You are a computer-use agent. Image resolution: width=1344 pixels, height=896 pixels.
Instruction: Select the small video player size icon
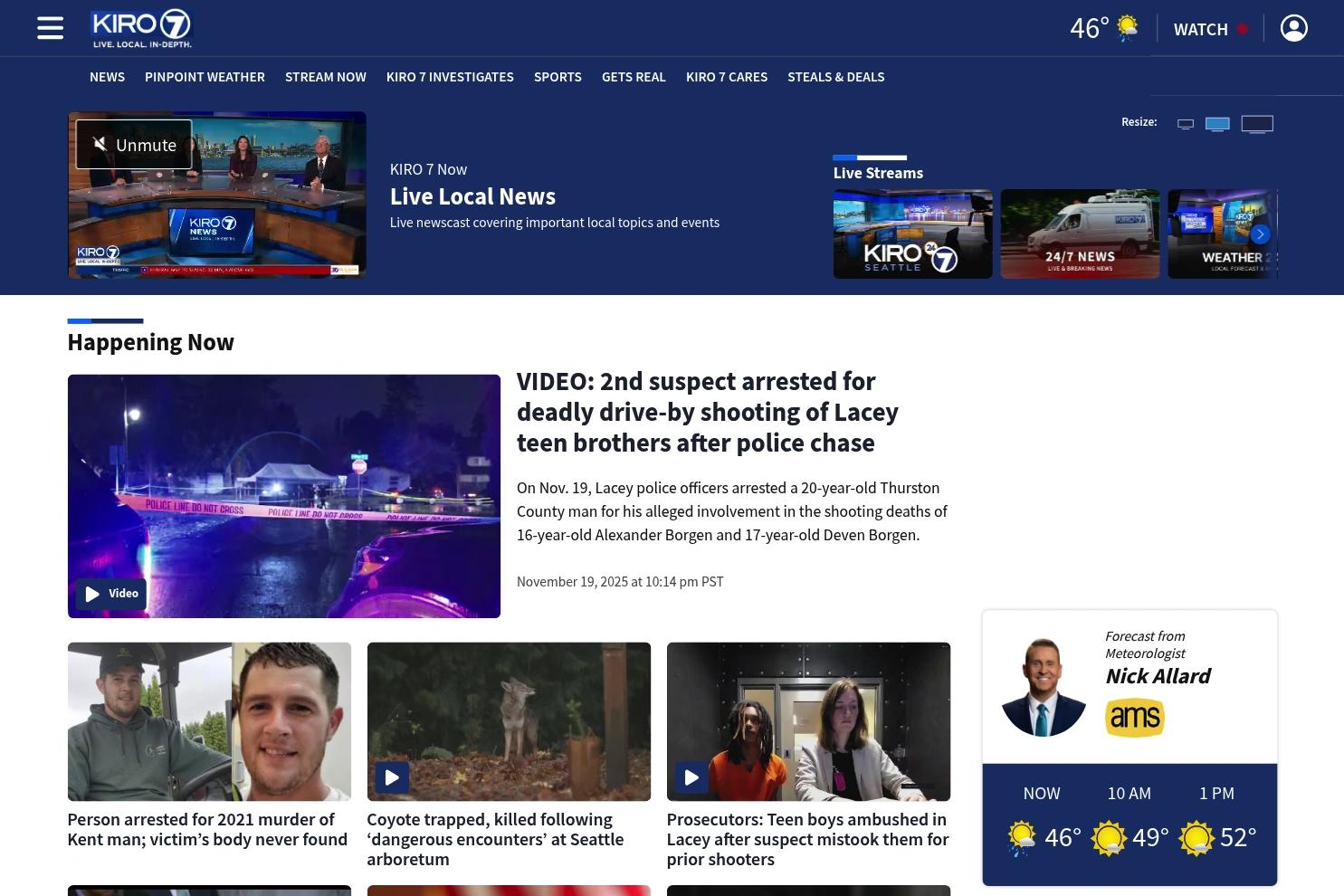pyautogui.click(x=1186, y=124)
